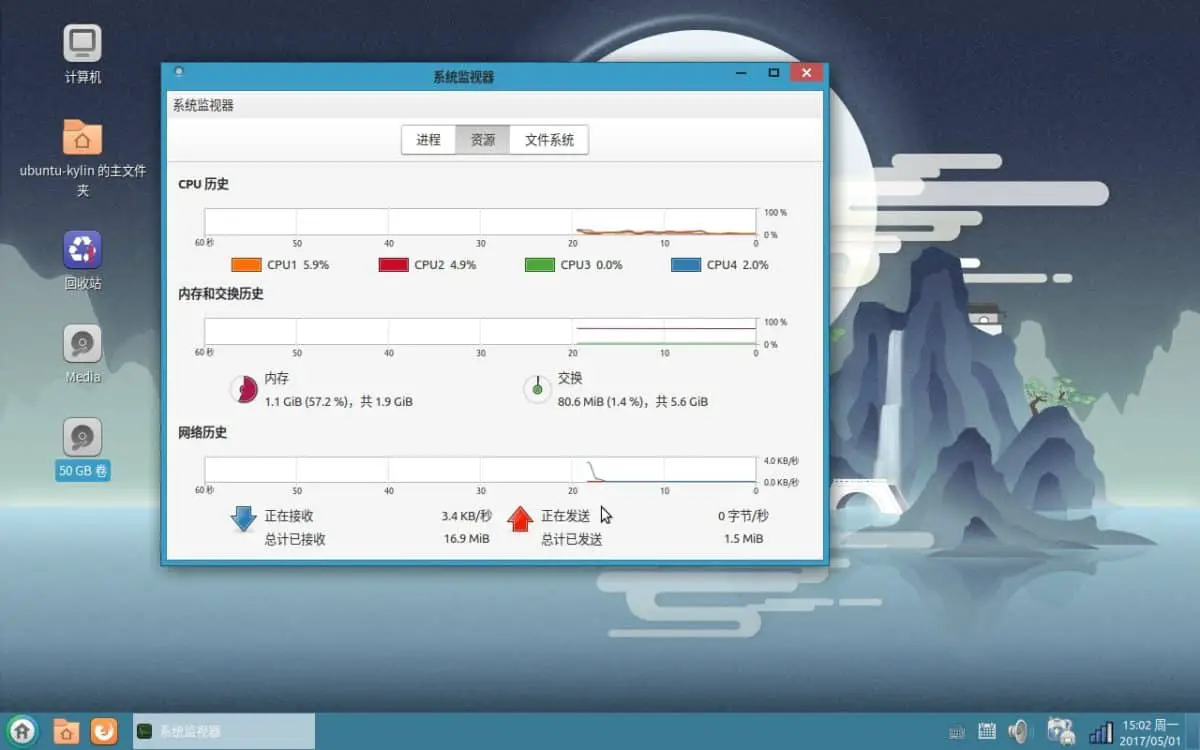Select the Media drive desktop icon
Viewport: 1200px width, 750px height.
coord(83,354)
